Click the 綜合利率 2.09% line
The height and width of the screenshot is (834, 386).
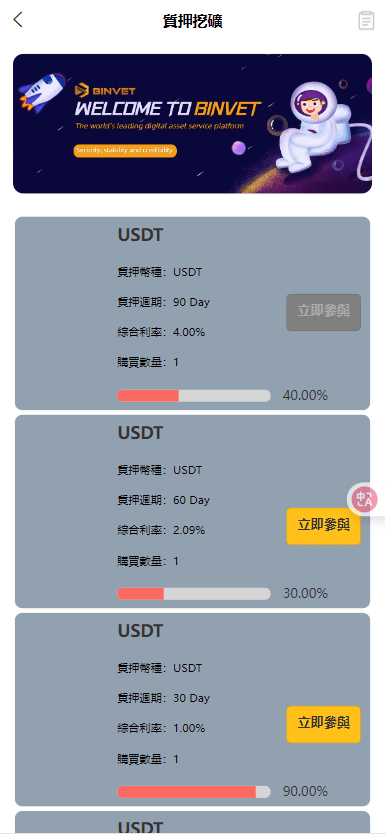(x=161, y=530)
